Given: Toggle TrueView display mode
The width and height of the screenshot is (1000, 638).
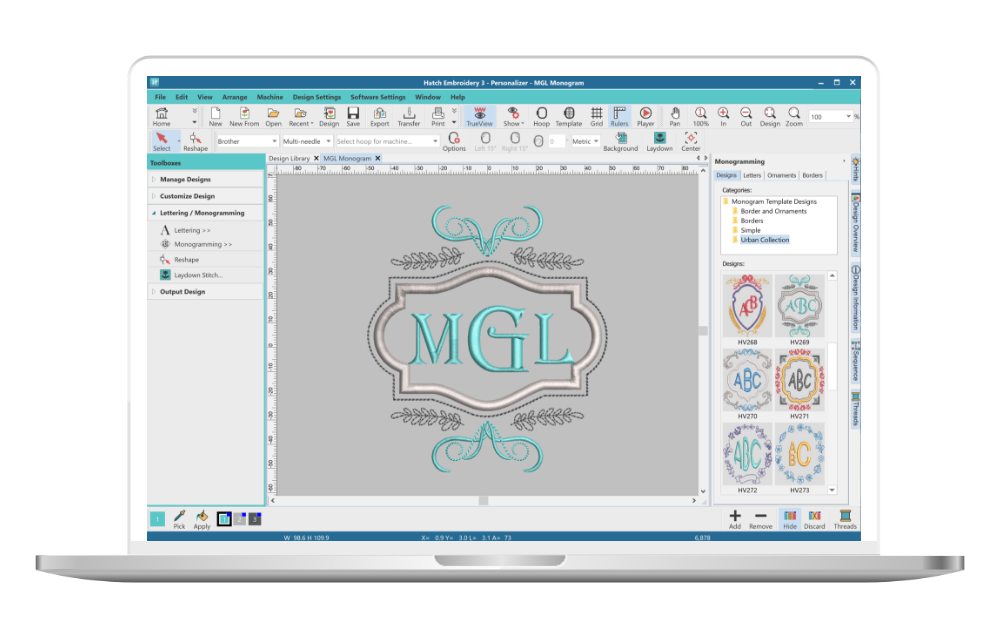Looking at the screenshot, I should pos(479,115).
